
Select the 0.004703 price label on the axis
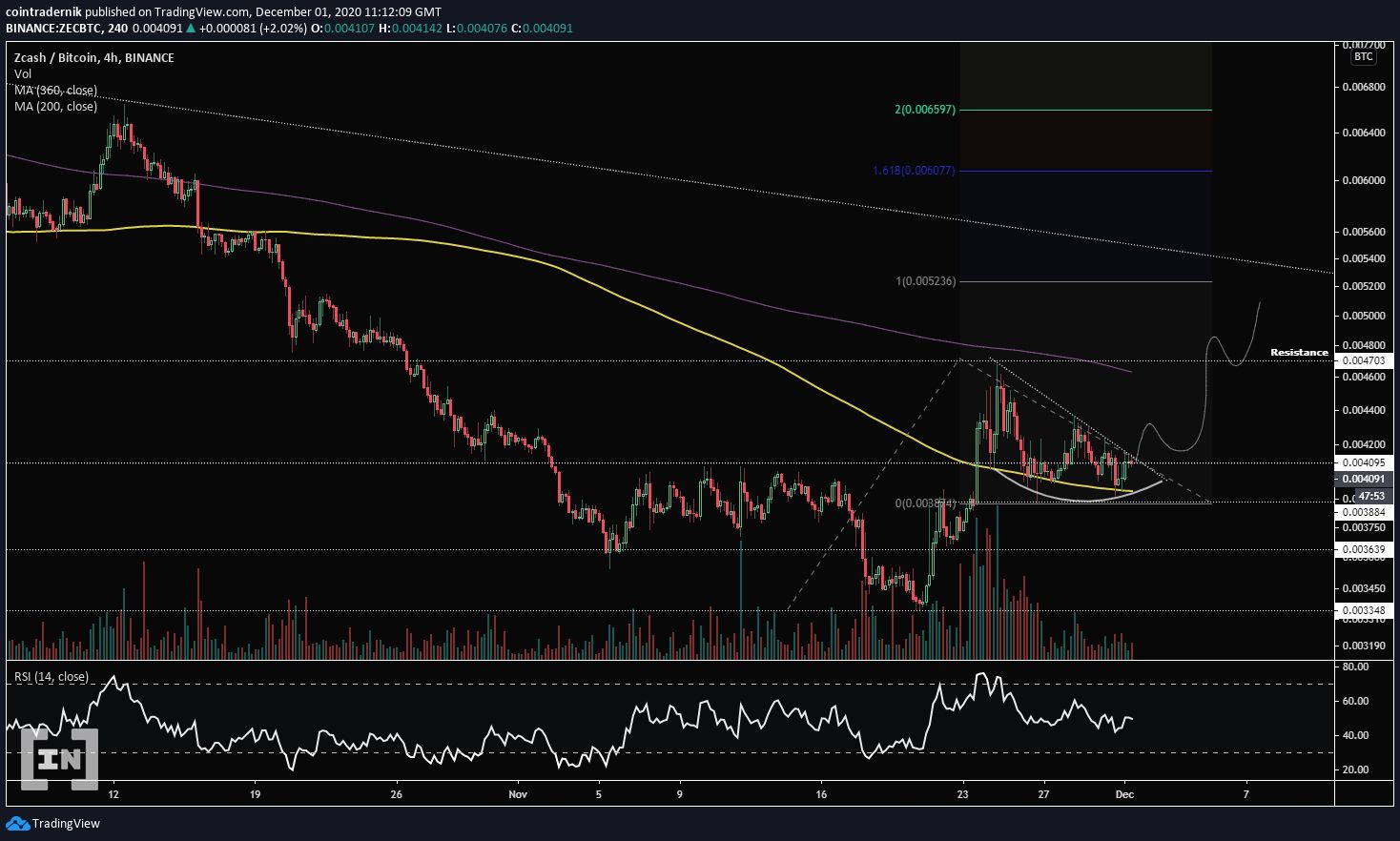(x=1363, y=360)
